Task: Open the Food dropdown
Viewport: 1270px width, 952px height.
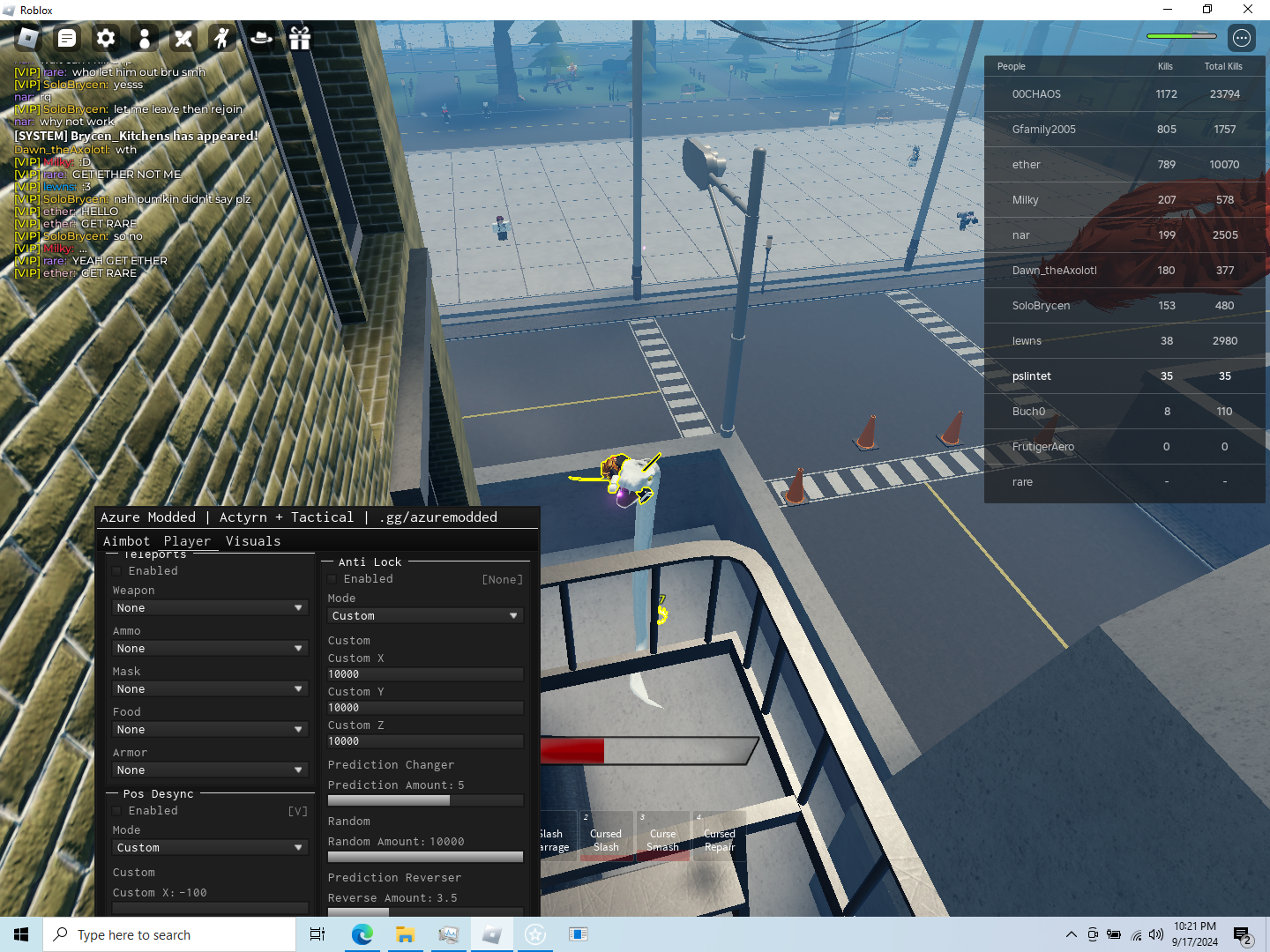Action: pos(210,730)
